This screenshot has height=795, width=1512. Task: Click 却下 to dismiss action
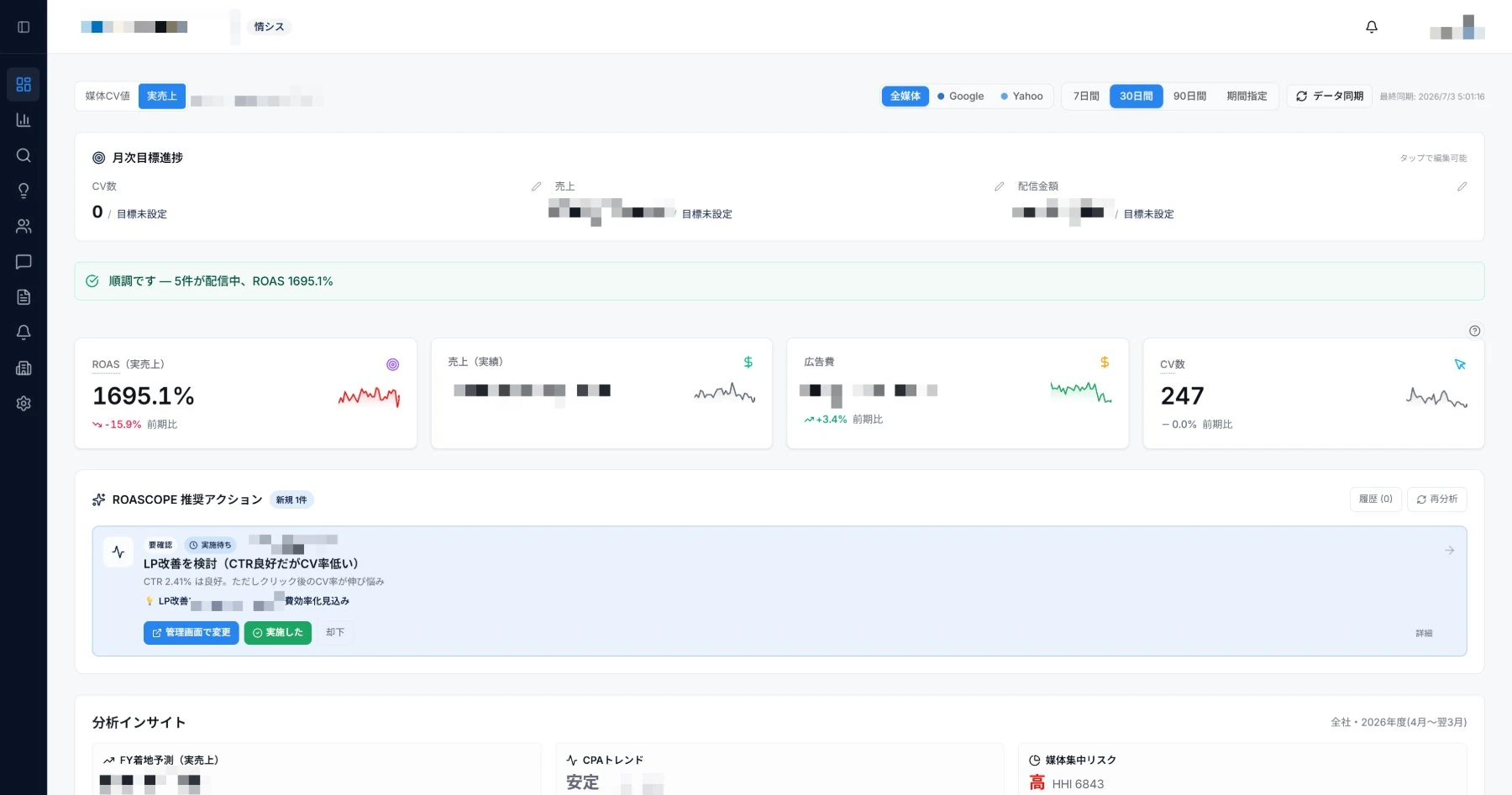tap(335, 632)
